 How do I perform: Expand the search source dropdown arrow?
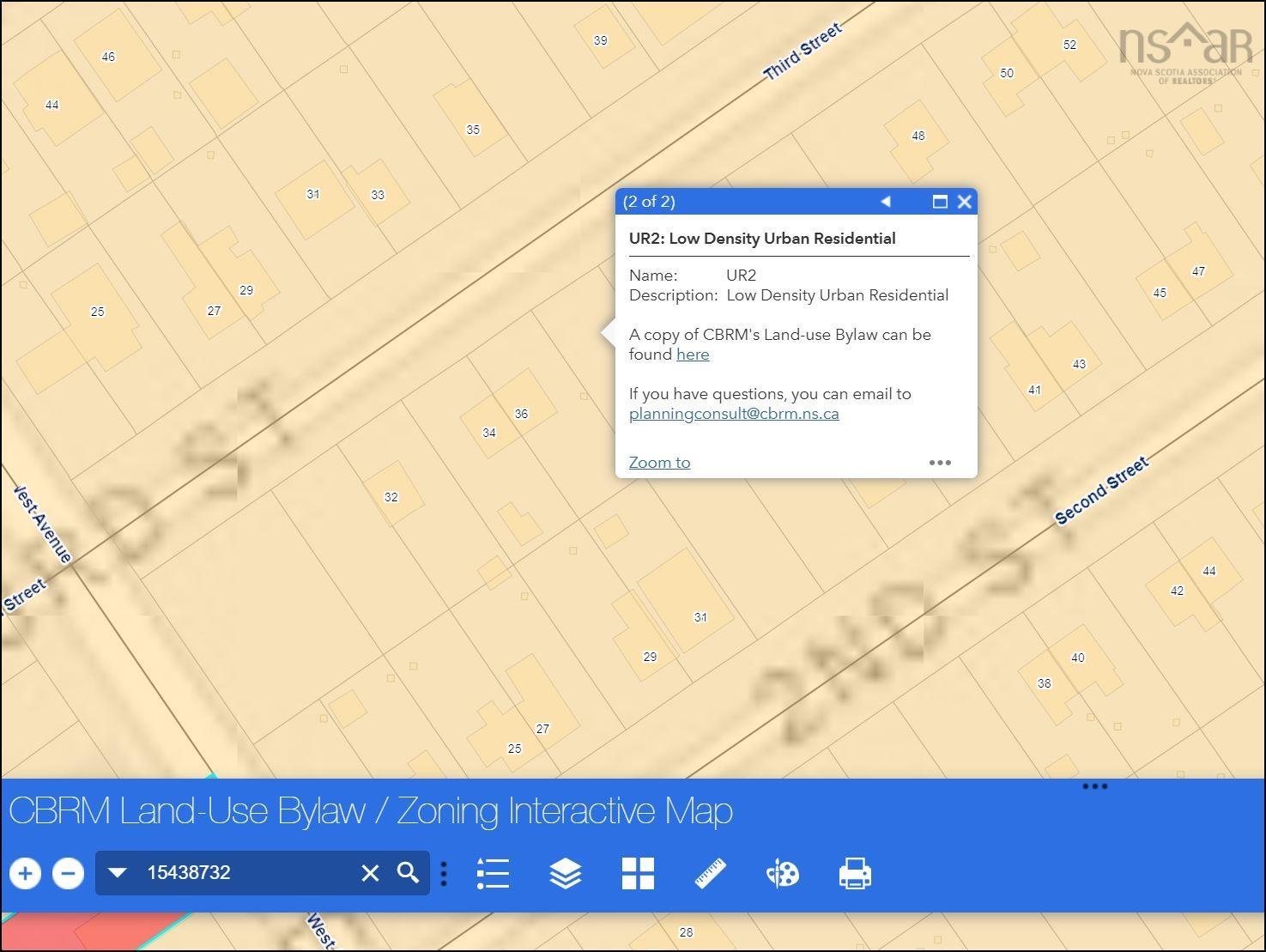click(x=118, y=873)
